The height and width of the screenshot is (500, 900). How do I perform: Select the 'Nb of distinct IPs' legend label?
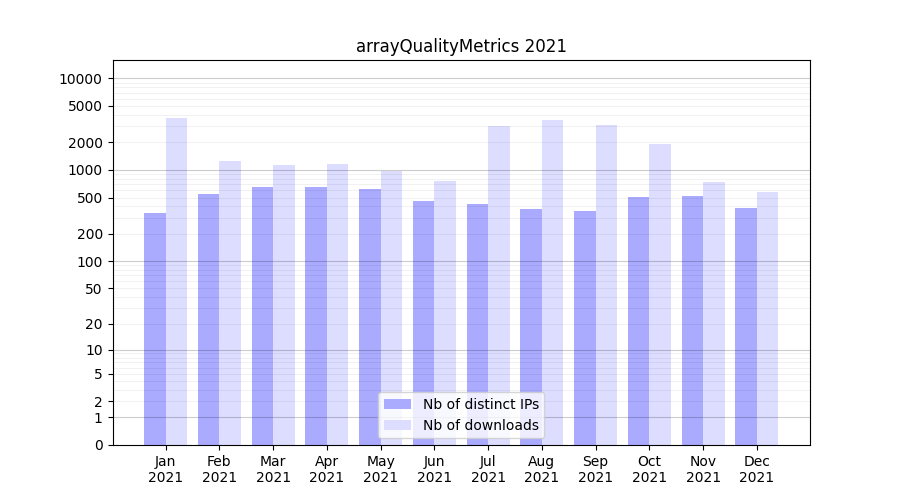[x=481, y=404]
